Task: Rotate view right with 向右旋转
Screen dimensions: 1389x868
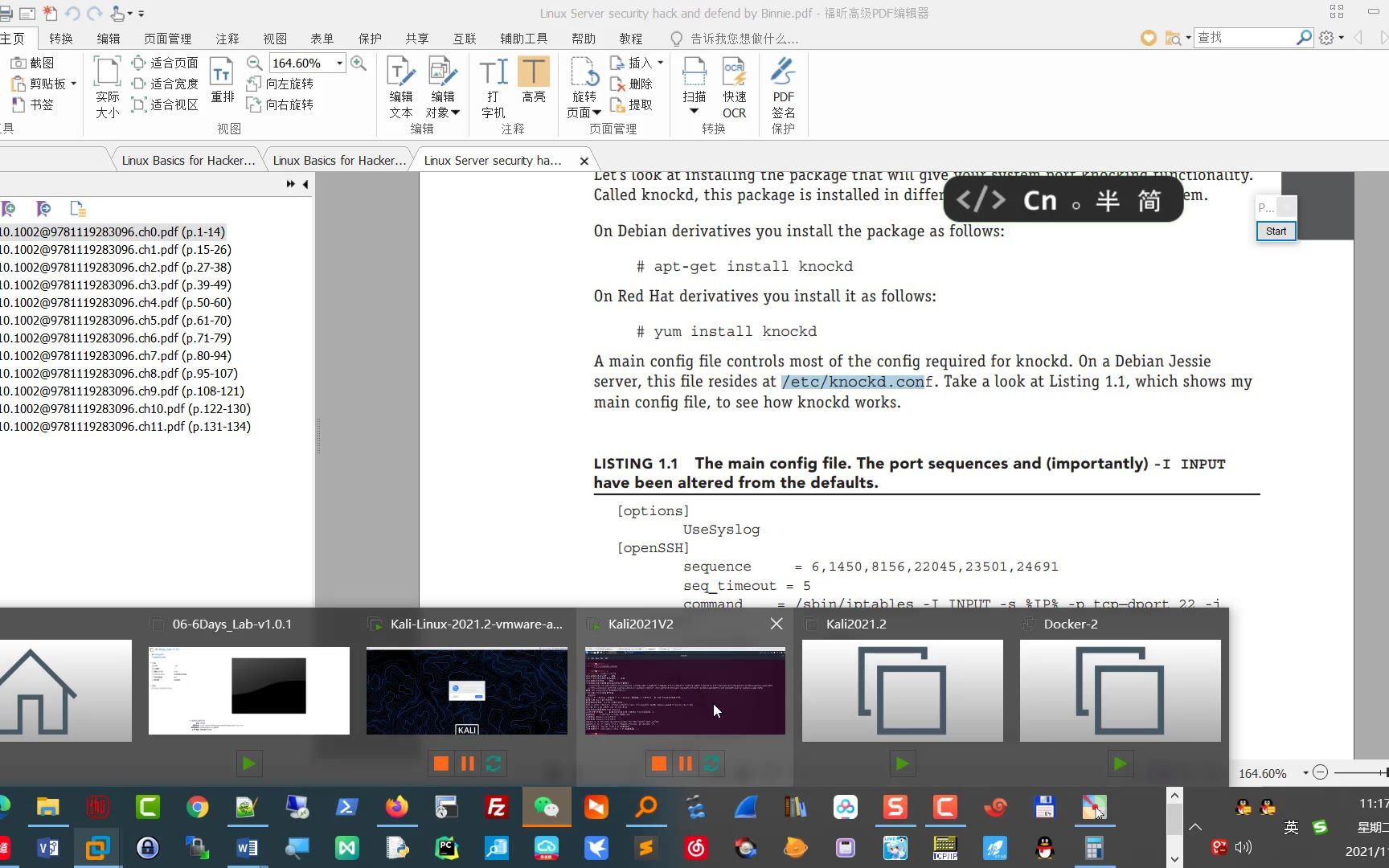Action: pyautogui.click(x=280, y=104)
